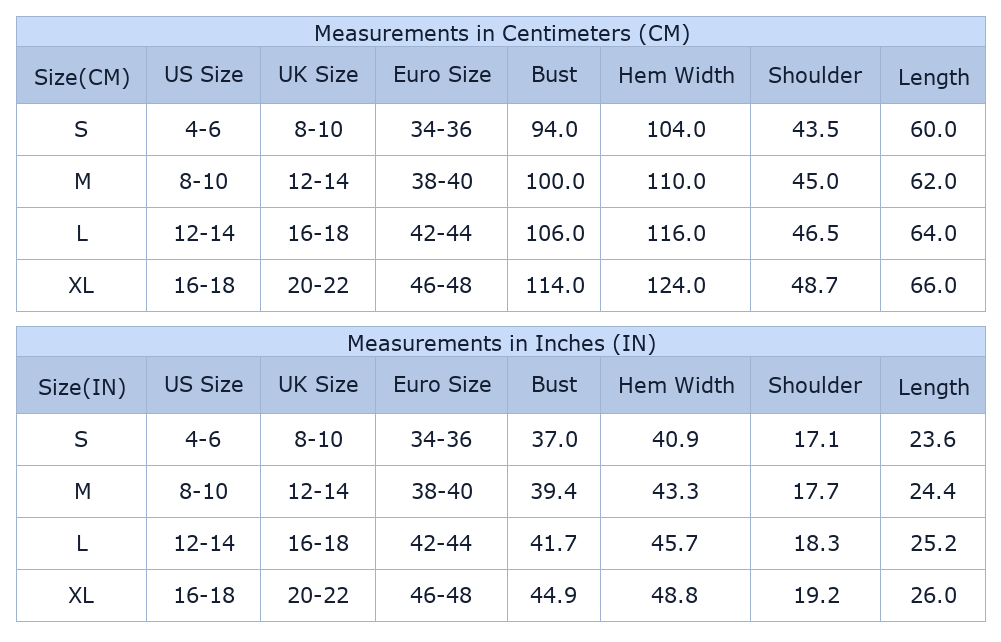This screenshot has height=642, width=1001.
Task: Select the "Size(IN)" column header
Action: tap(82, 387)
